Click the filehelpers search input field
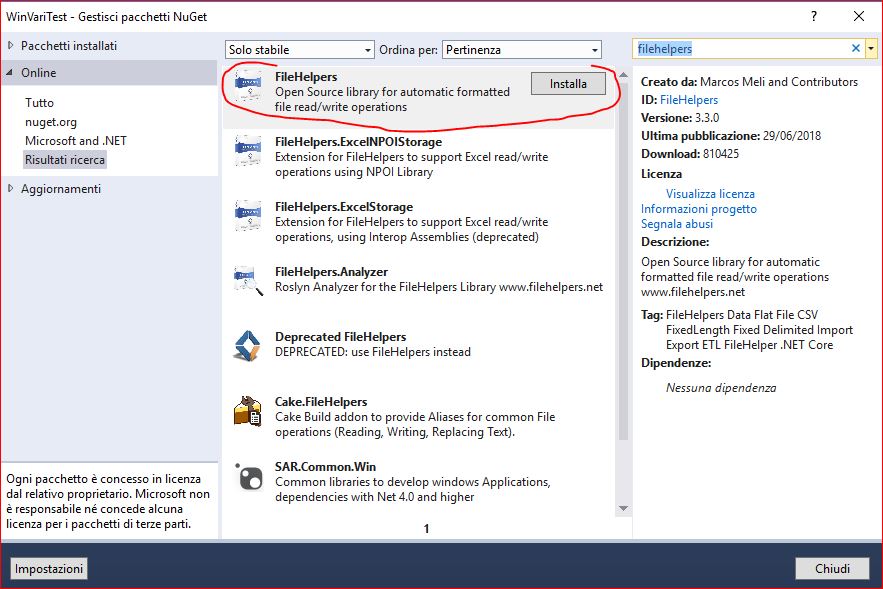The image size is (883, 589). click(741, 48)
